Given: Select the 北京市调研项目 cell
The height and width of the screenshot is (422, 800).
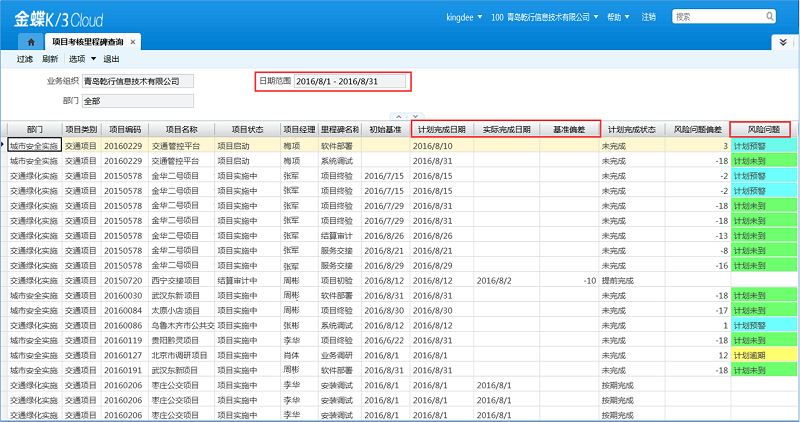Looking at the screenshot, I should [x=182, y=355].
